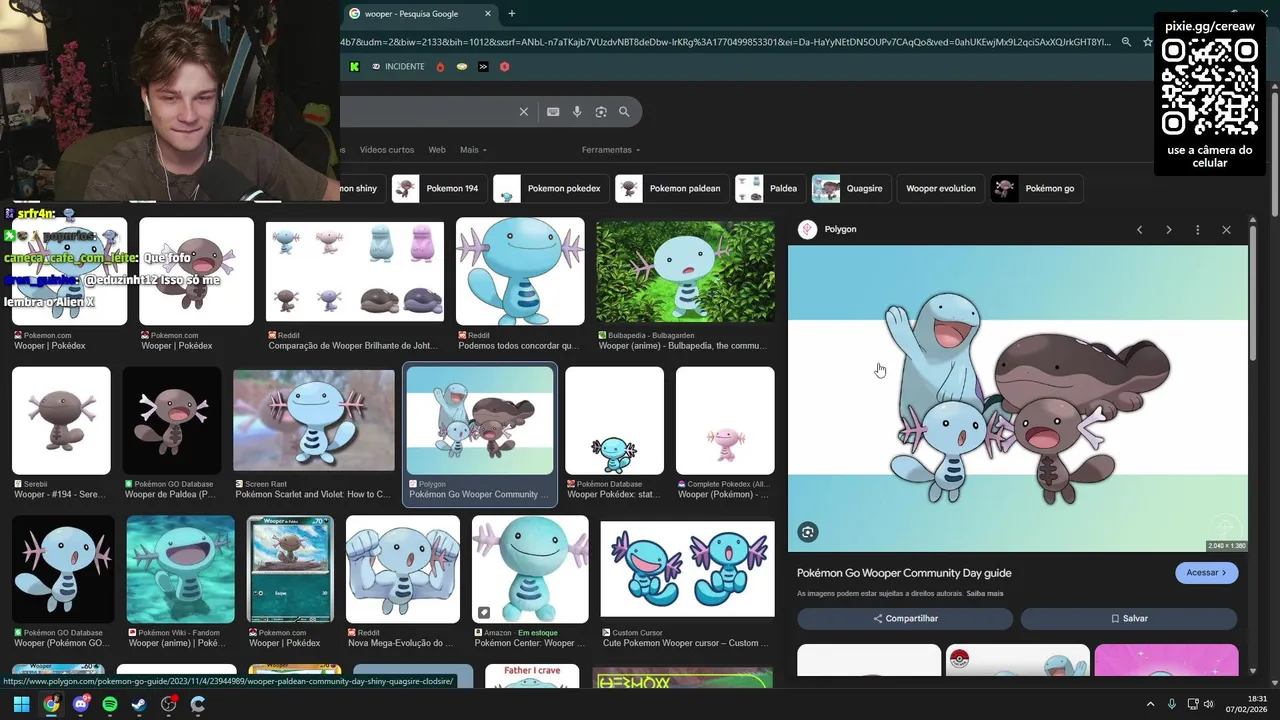Open Bulbapedia Wooper anime thumbnail

685,271
